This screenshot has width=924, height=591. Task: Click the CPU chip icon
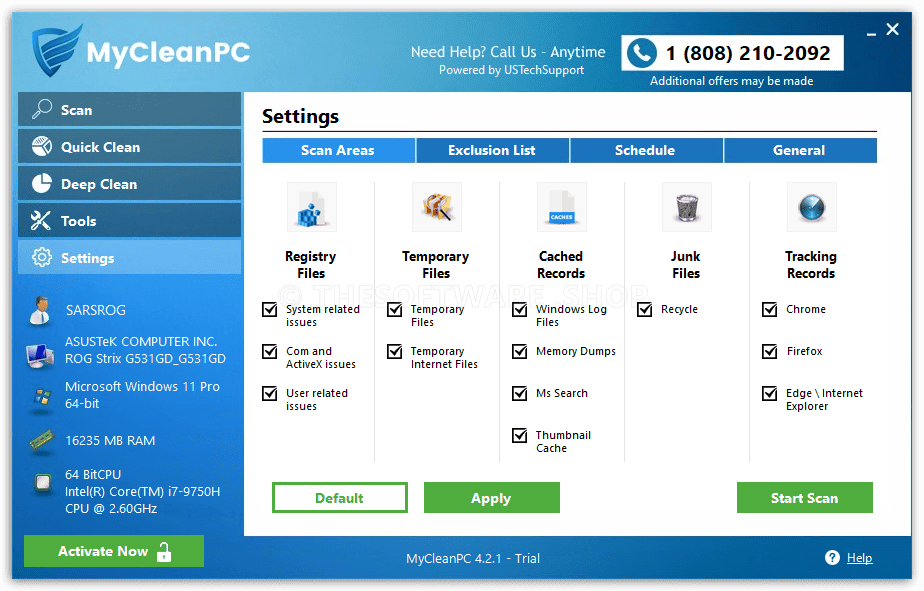pyautogui.click(x=42, y=483)
